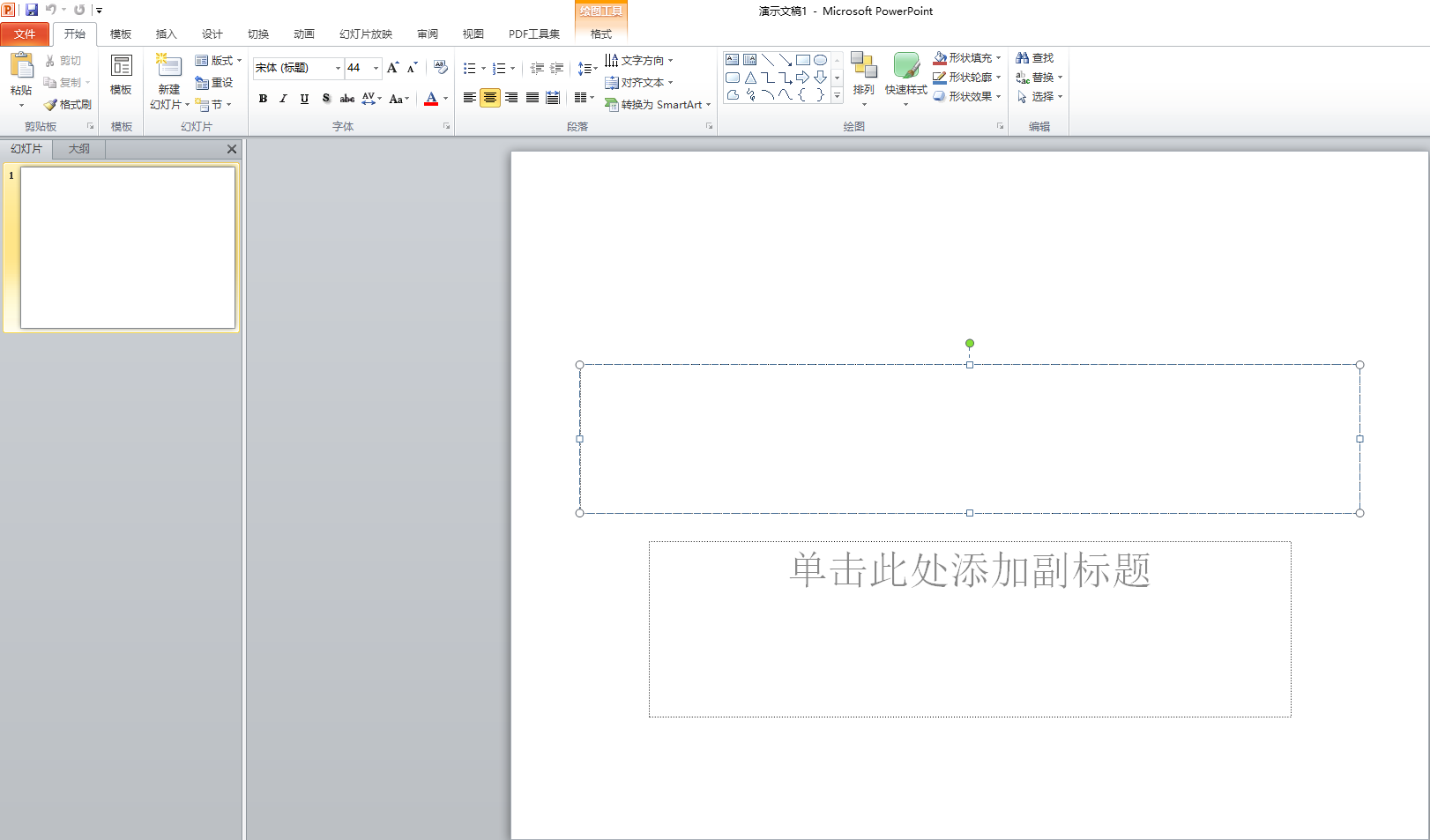Select the straight Line shape
The image size is (1430, 840).
click(x=768, y=60)
